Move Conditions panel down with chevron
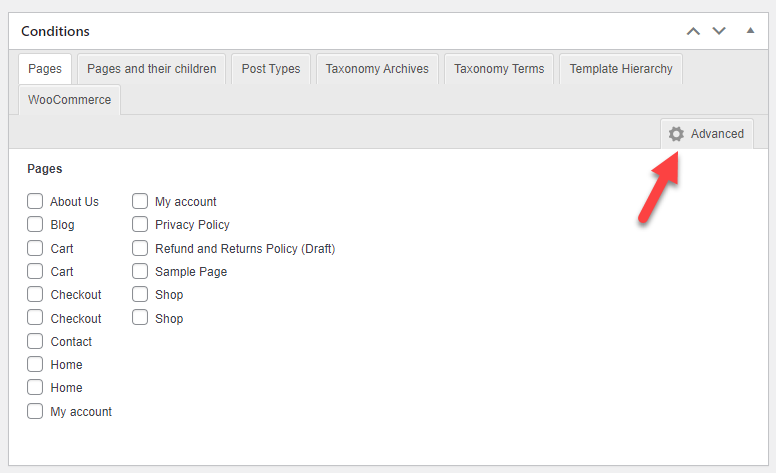The image size is (776, 473). coord(719,31)
